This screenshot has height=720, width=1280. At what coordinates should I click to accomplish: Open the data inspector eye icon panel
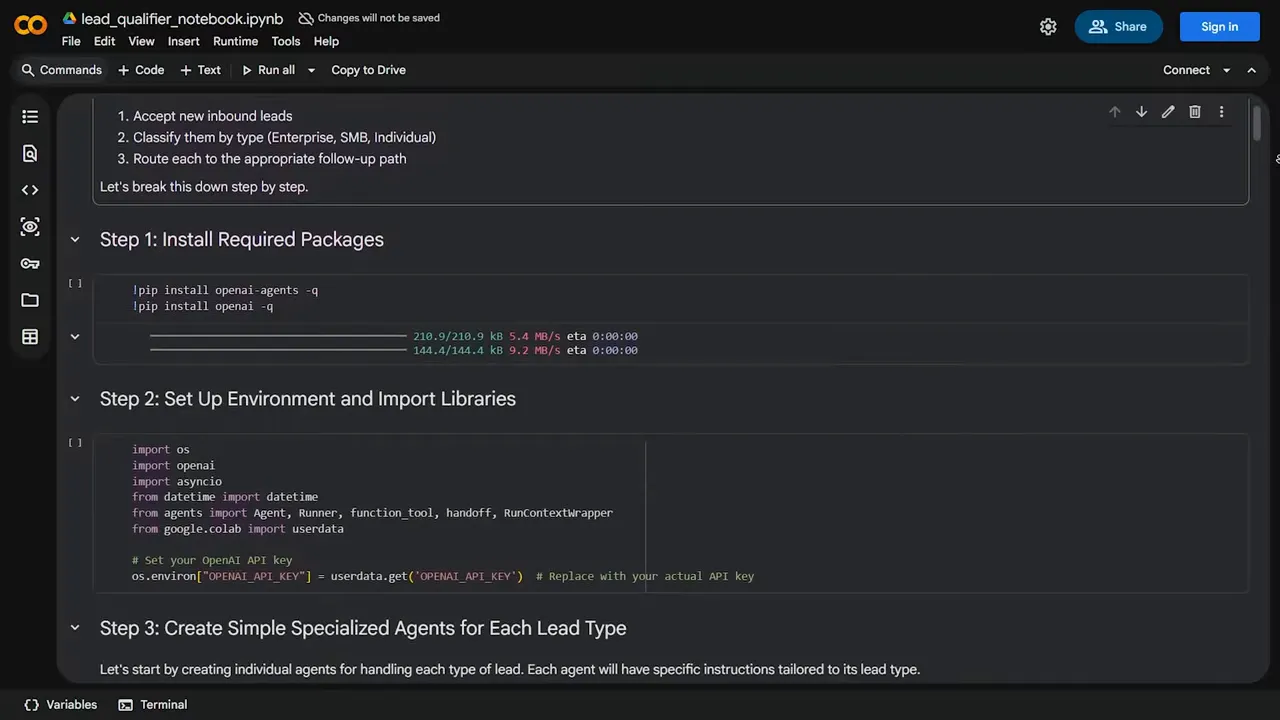pos(30,227)
